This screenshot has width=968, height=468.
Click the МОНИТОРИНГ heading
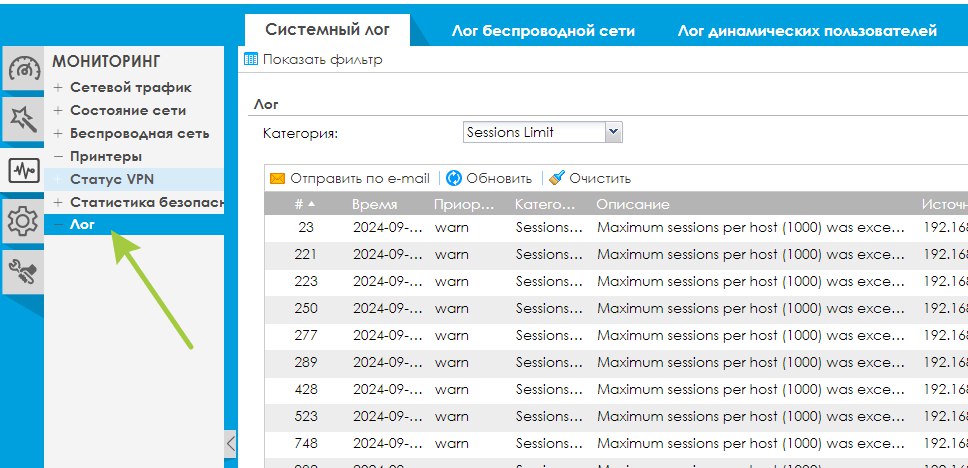point(106,61)
